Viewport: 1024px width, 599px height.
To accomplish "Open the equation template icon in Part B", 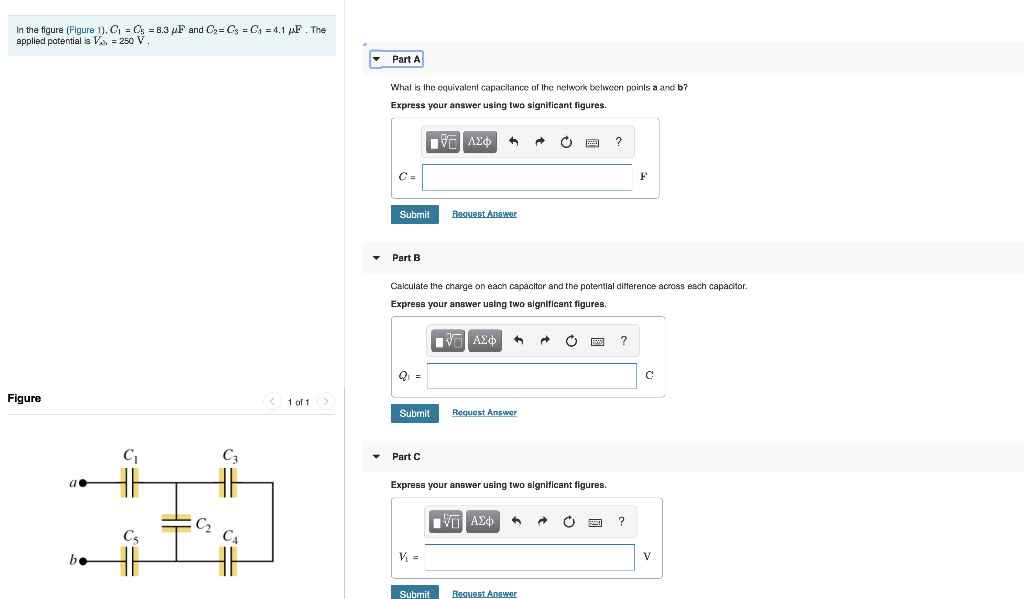I will pyautogui.click(x=448, y=340).
